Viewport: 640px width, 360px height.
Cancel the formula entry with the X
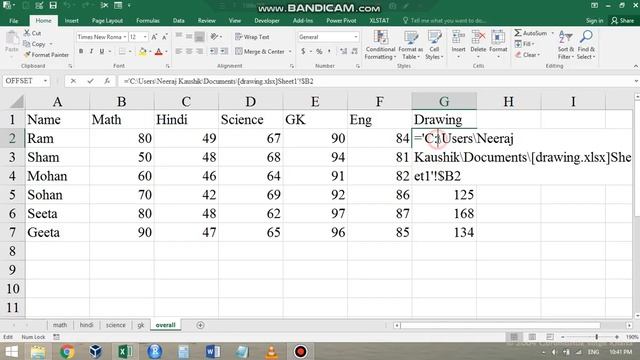tap(73, 81)
